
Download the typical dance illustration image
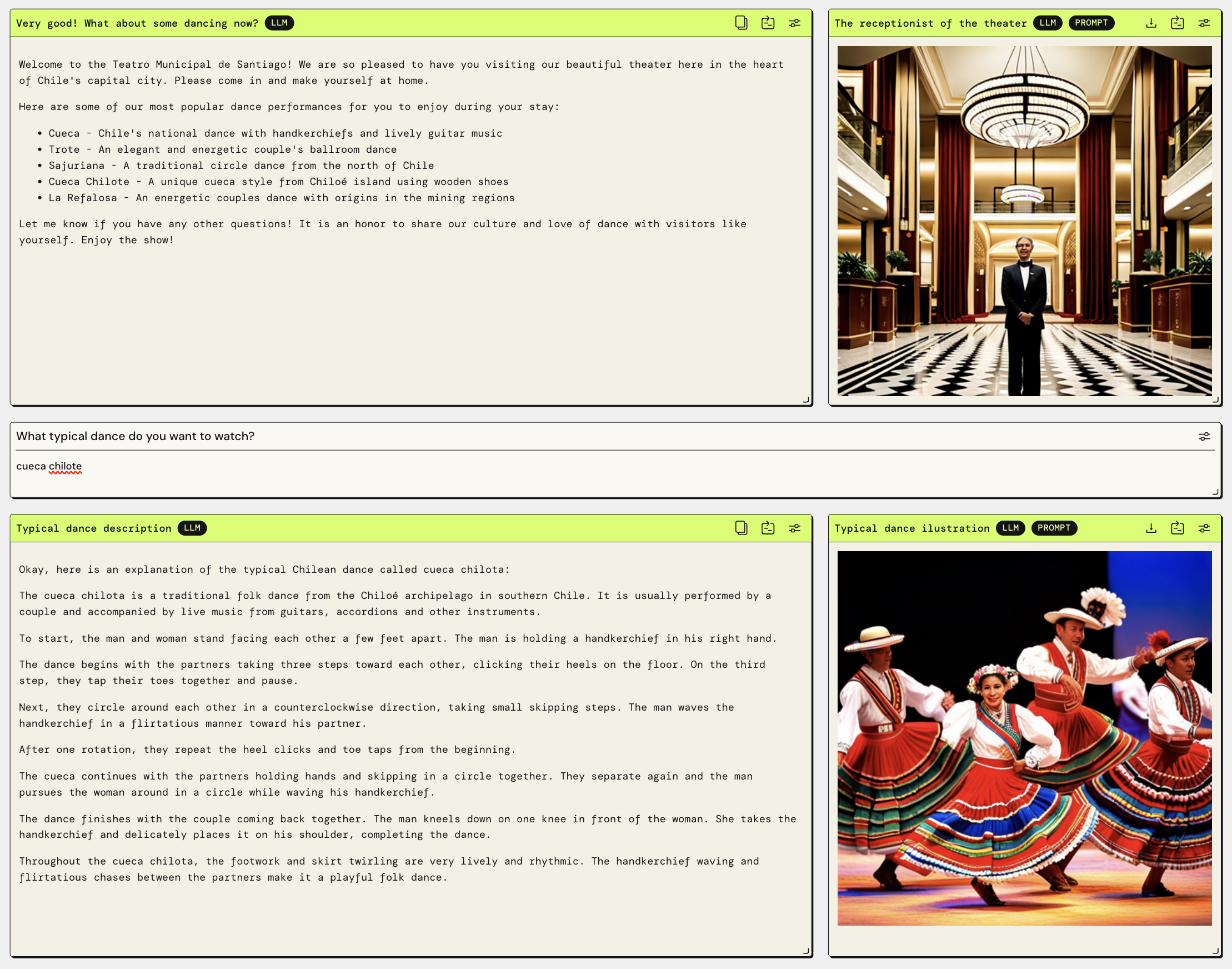point(1151,528)
